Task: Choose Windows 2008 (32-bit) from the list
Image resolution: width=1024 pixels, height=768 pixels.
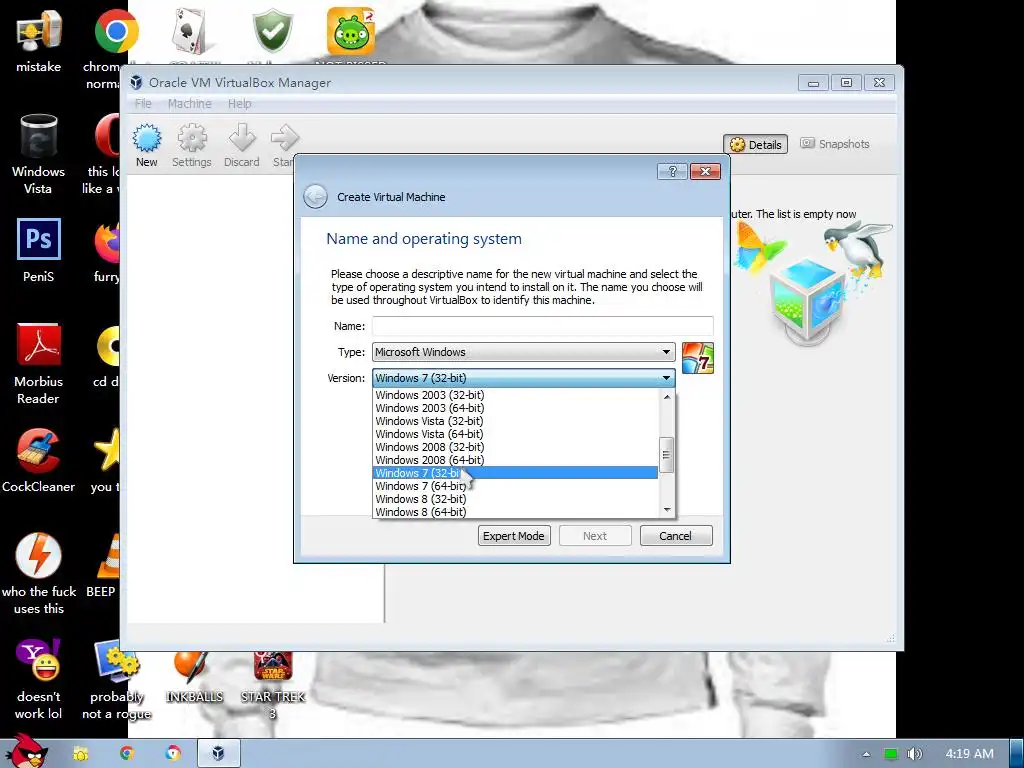Action: pos(516,447)
